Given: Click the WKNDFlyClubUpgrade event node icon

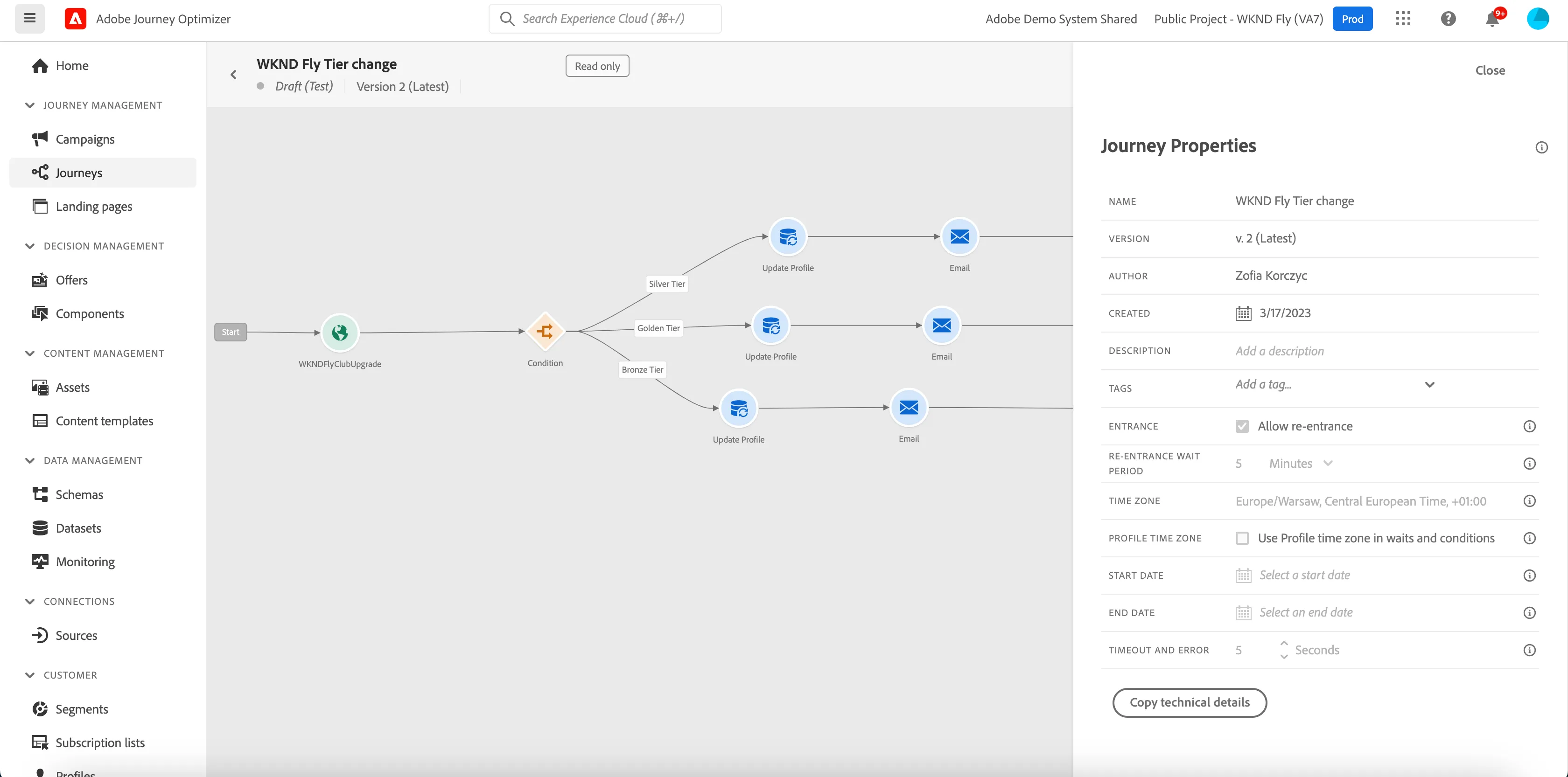Looking at the screenshot, I should point(340,332).
